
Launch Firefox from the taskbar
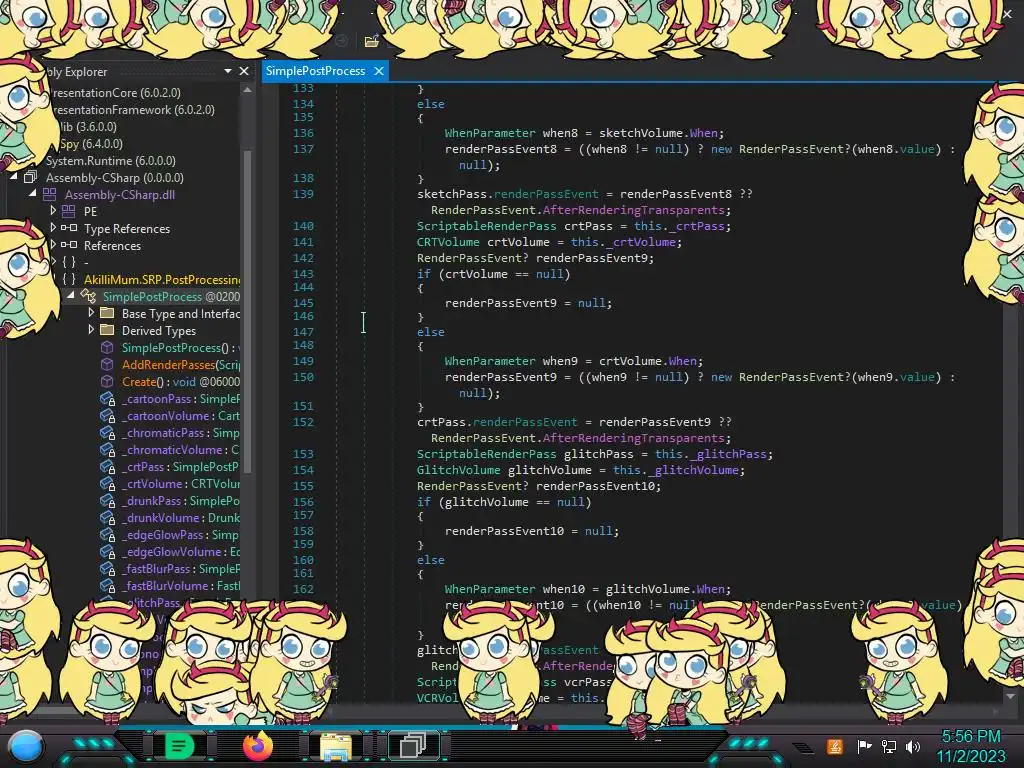pyautogui.click(x=257, y=745)
